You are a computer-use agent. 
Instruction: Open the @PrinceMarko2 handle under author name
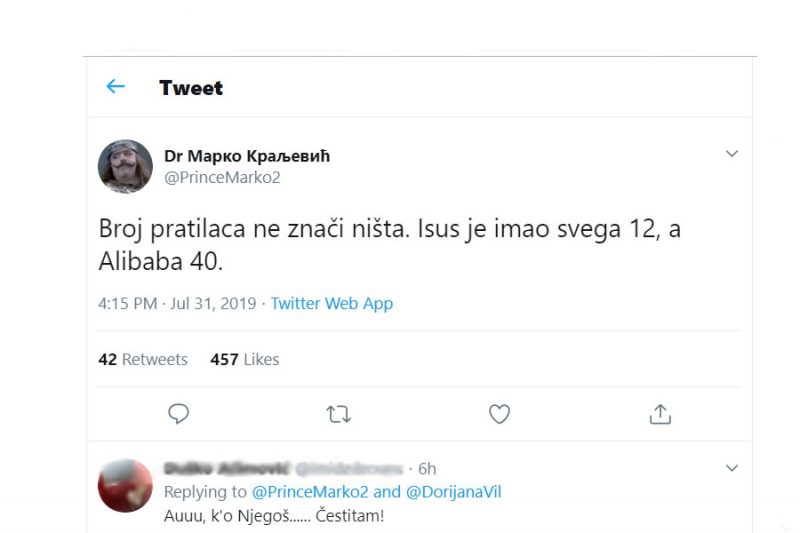click(222, 177)
